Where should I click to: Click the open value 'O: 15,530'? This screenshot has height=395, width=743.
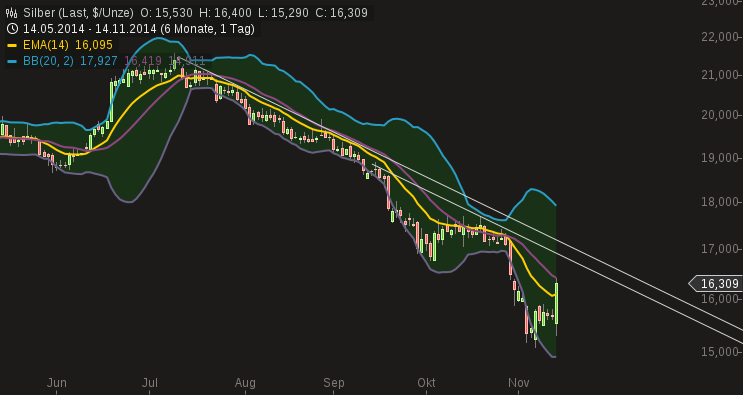click(x=166, y=13)
